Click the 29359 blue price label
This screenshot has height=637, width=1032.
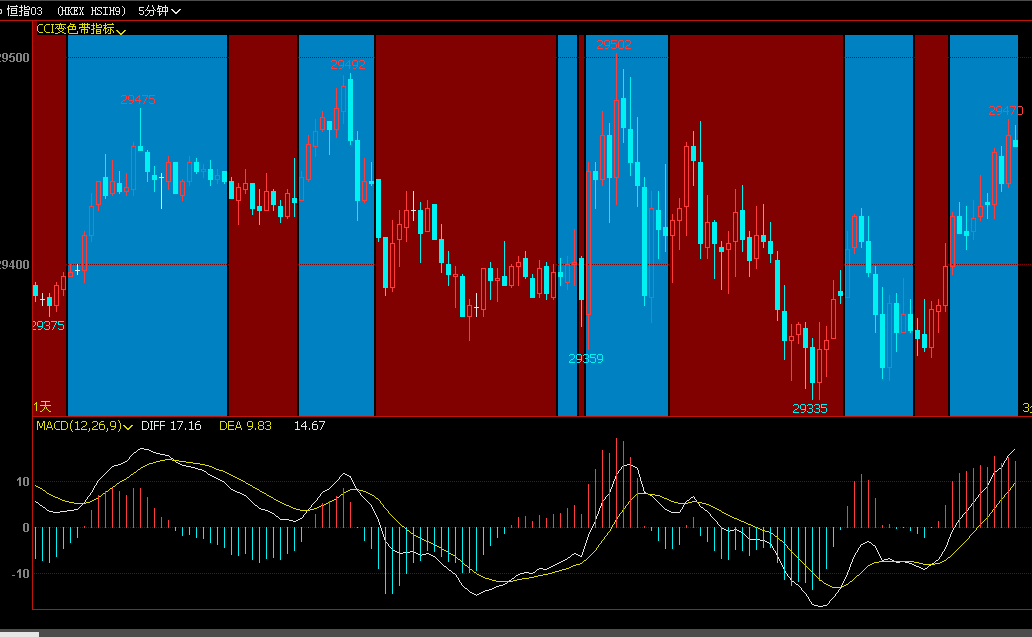click(x=586, y=358)
